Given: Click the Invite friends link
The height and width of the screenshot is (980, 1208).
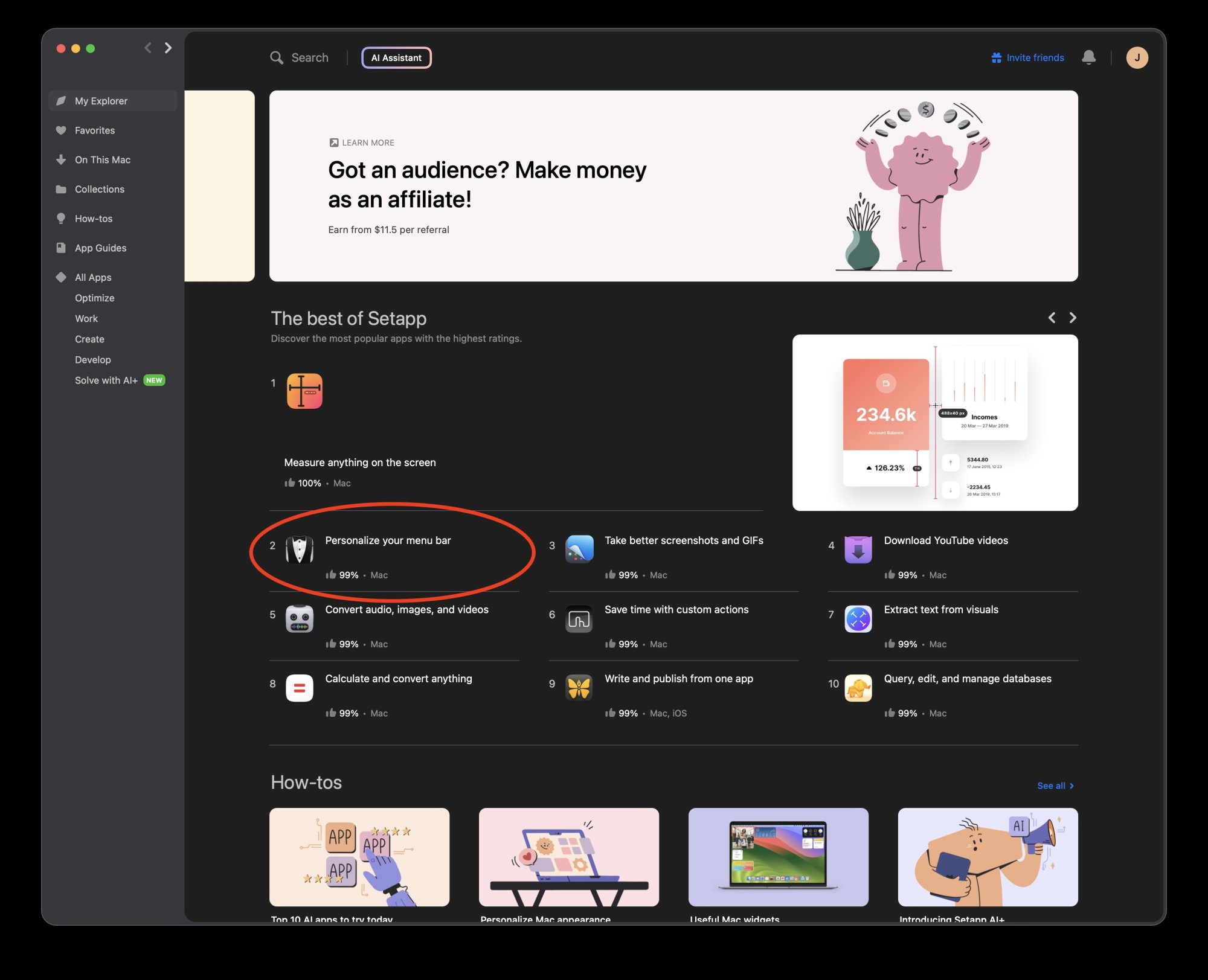Looking at the screenshot, I should point(1028,58).
